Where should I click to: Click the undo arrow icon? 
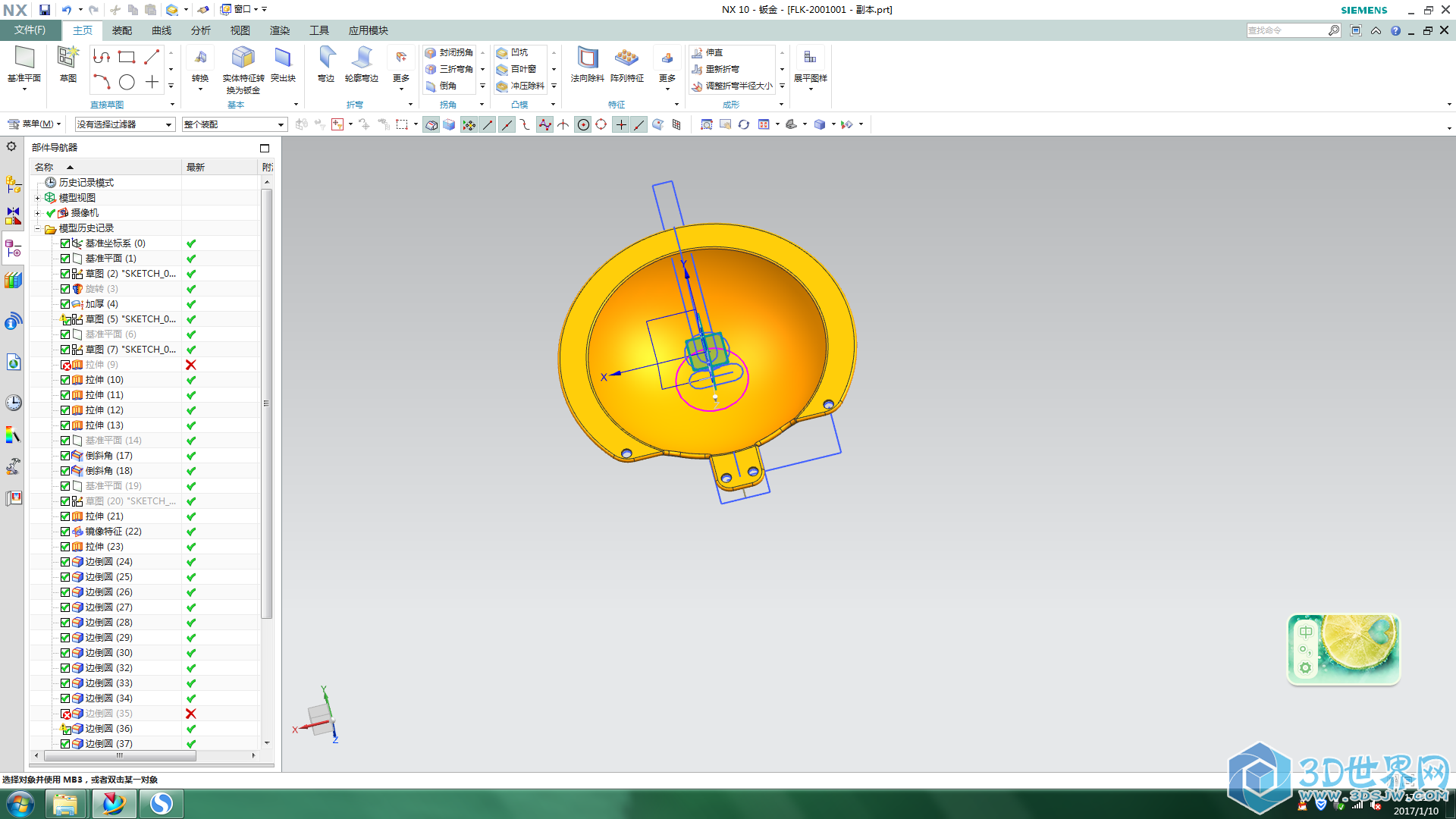(67, 10)
